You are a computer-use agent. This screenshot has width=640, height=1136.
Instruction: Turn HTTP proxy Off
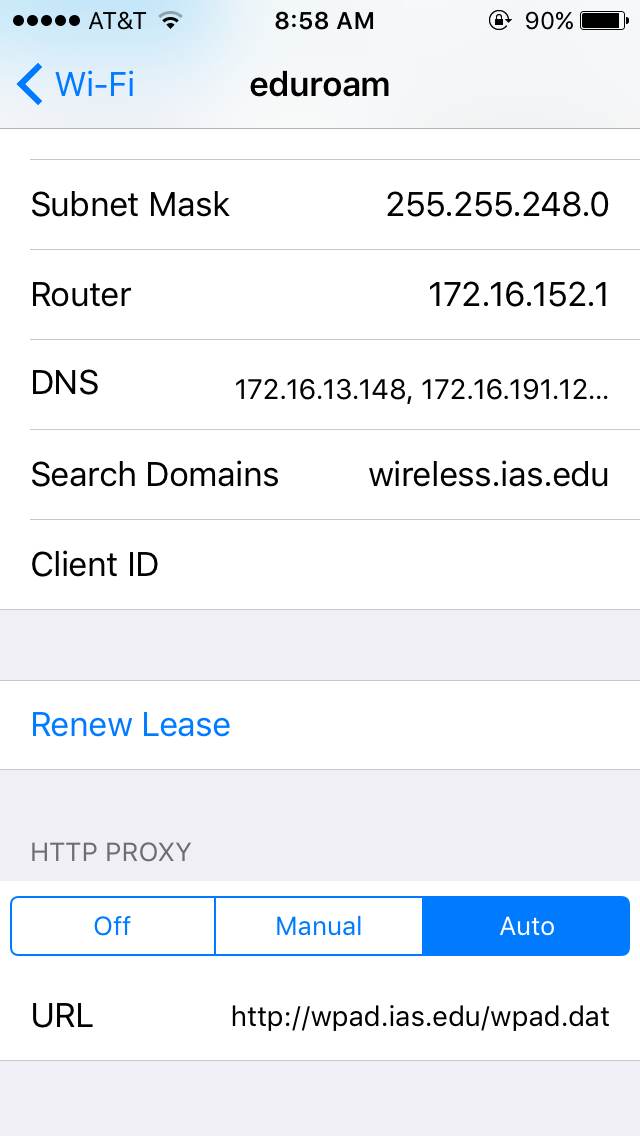[x=112, y=926]
